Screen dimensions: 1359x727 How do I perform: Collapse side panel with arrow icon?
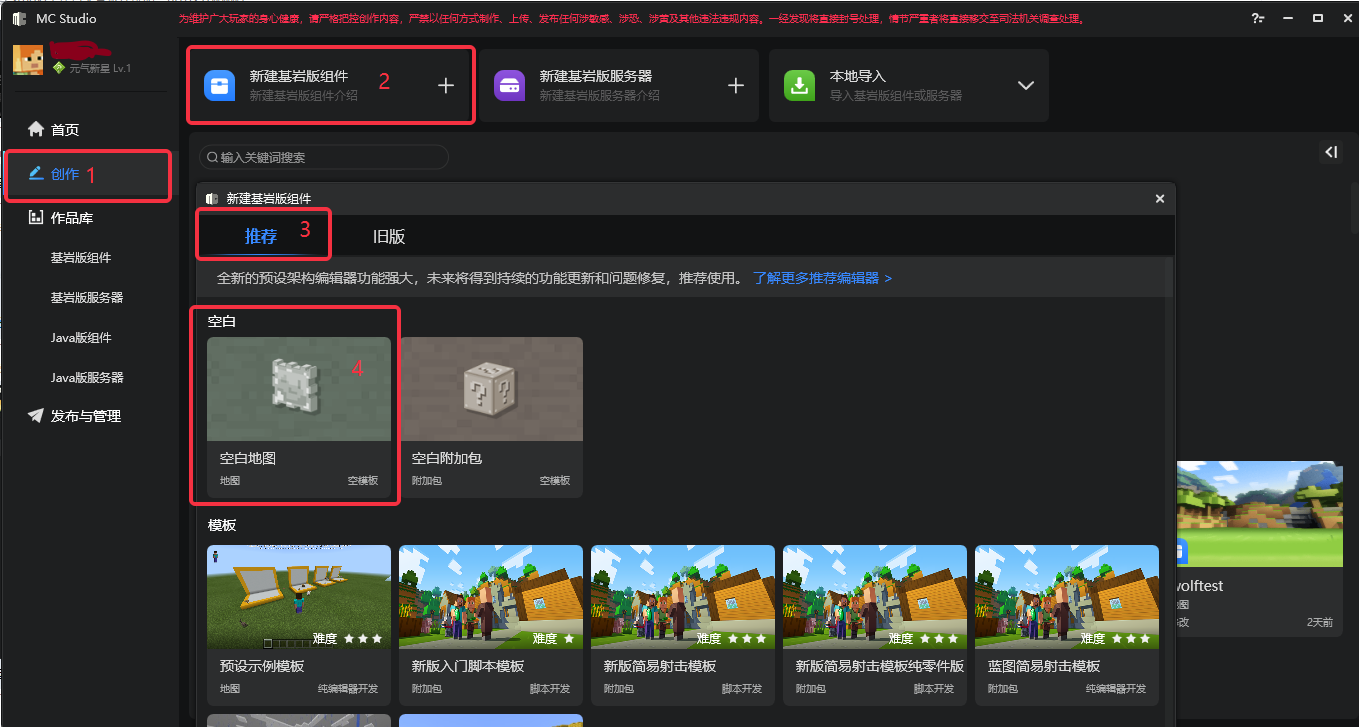pyautogui.click(x=1331, y=152)
